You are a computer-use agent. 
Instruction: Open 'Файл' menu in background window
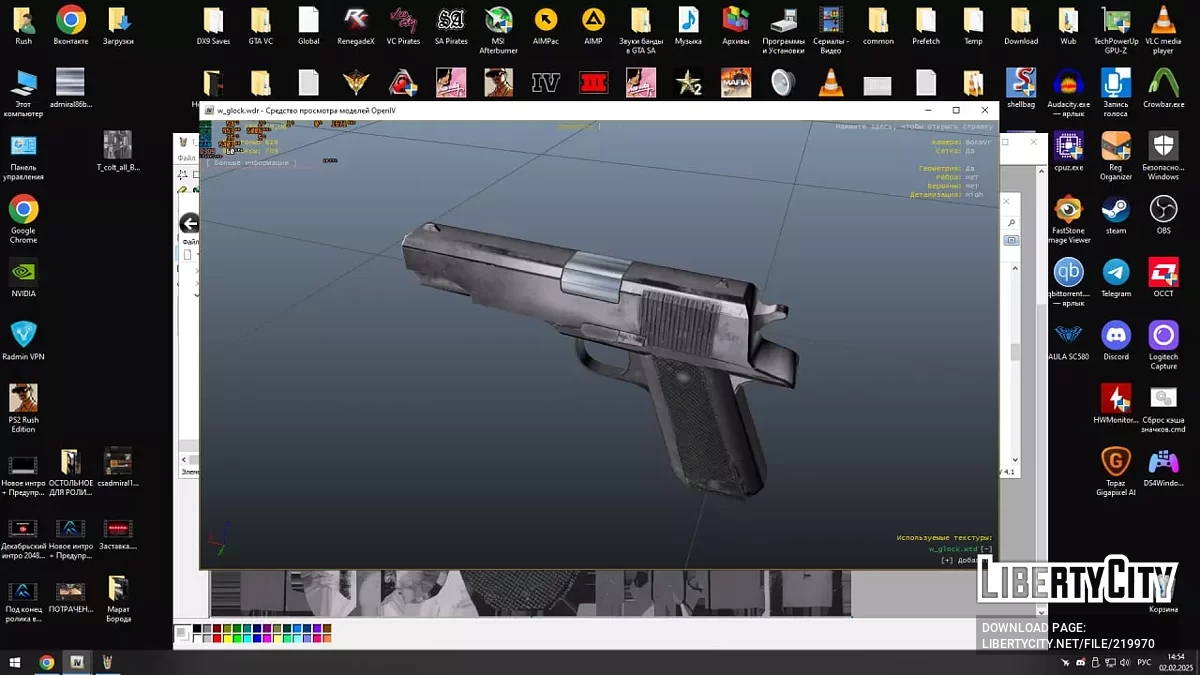186,158
